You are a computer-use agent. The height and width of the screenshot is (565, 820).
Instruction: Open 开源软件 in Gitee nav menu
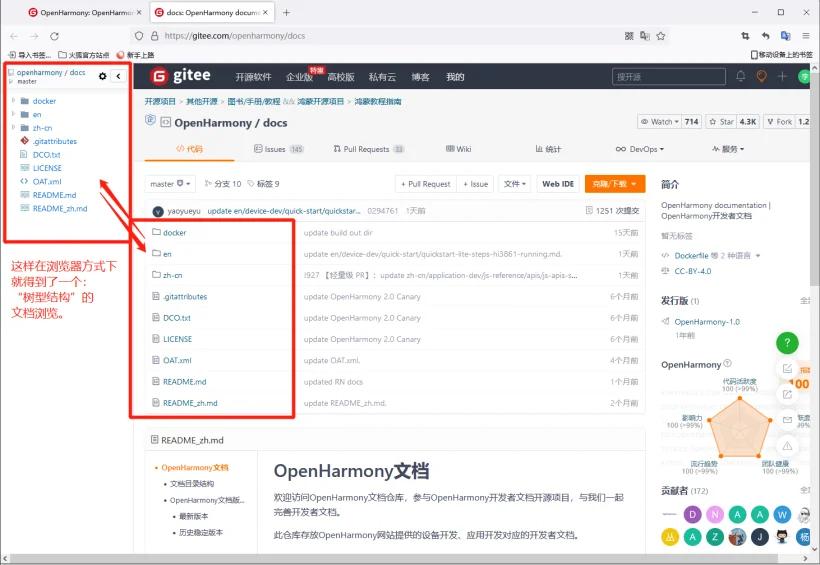[253, 77]
